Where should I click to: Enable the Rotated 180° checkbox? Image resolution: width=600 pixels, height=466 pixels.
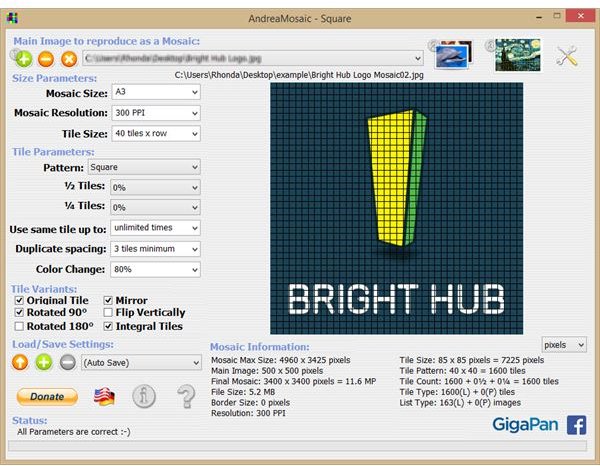click(19, 326)
